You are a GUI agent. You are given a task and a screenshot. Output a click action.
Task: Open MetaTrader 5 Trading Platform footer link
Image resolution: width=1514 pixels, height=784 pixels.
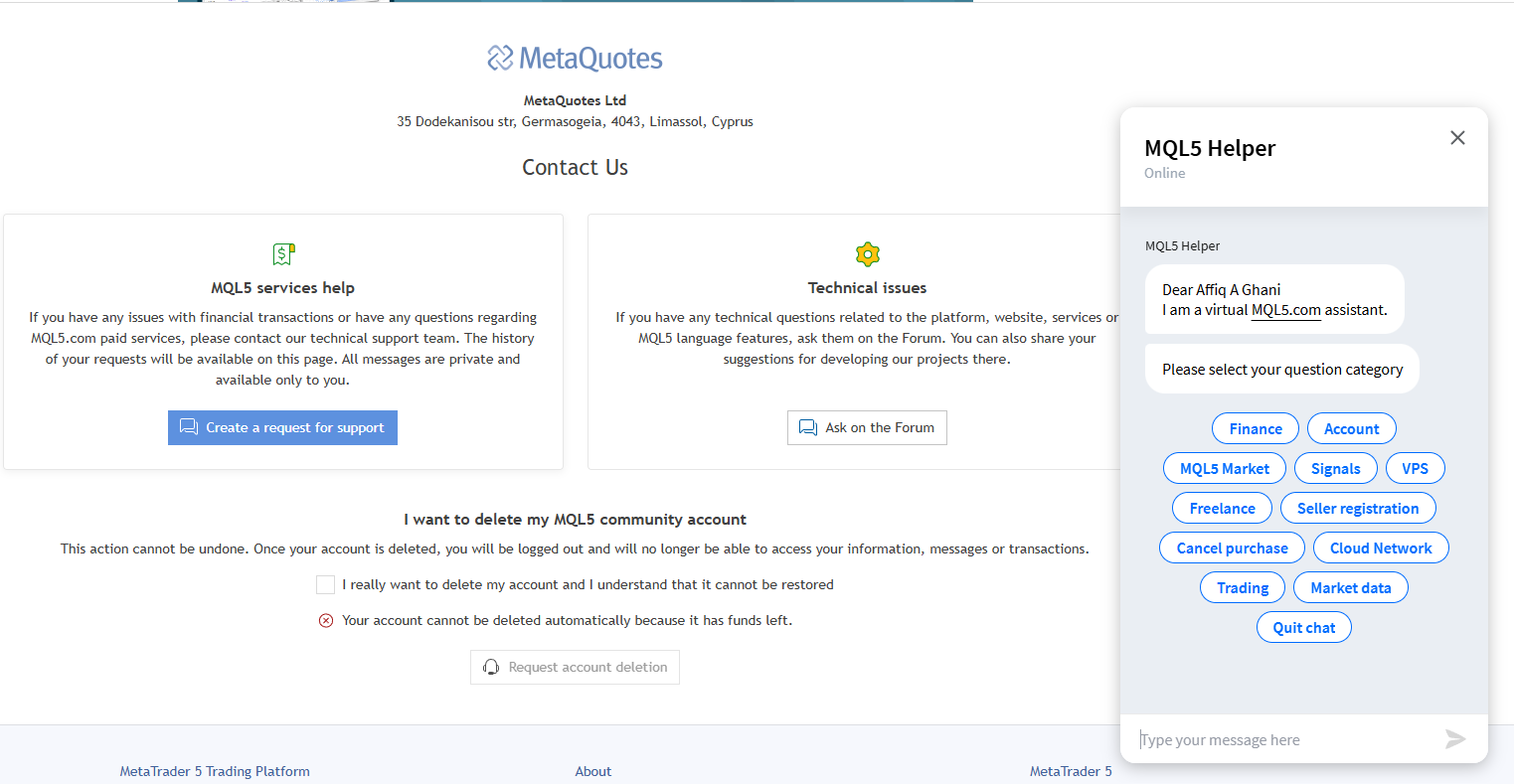[215, 771]
